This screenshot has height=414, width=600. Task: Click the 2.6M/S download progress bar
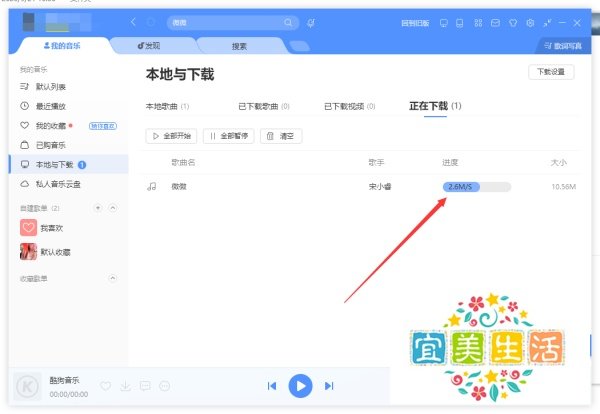(x=477, y=187)
